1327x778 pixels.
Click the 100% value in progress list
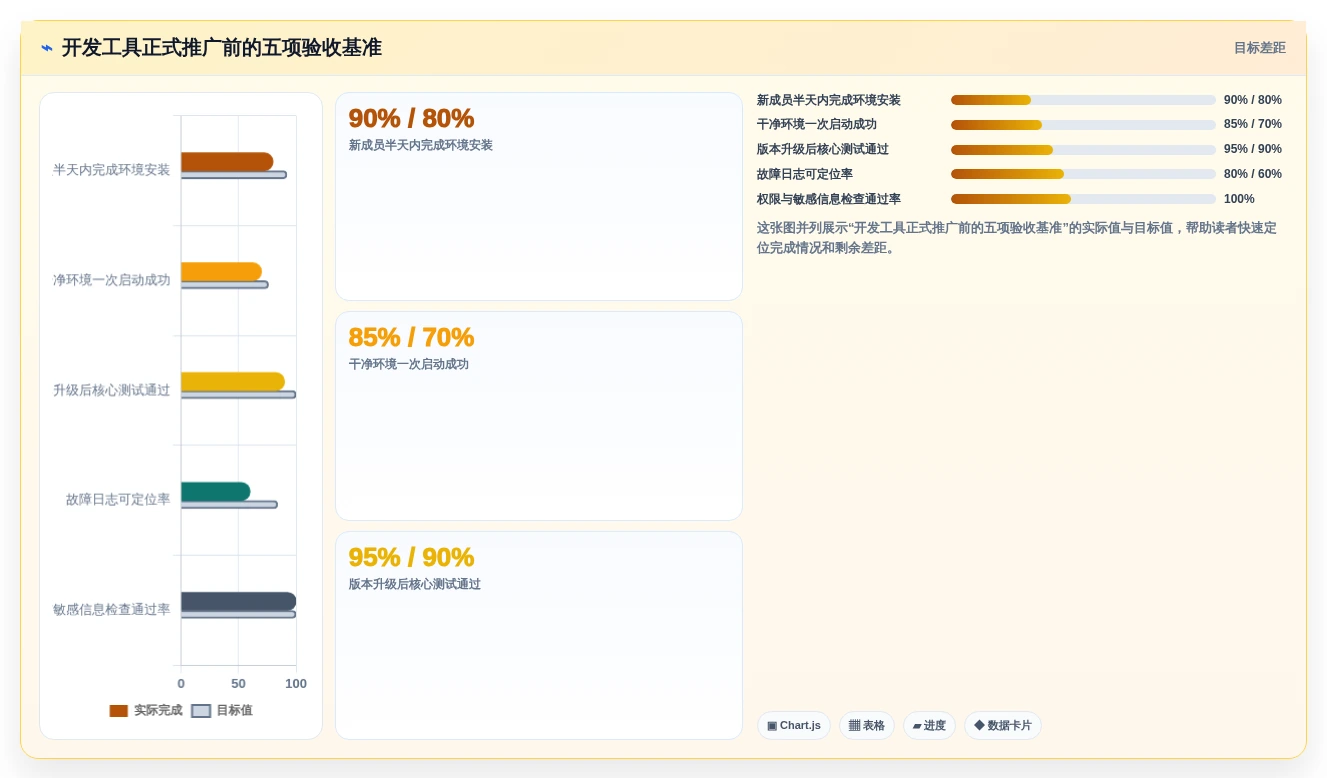tap(1239, 199)
